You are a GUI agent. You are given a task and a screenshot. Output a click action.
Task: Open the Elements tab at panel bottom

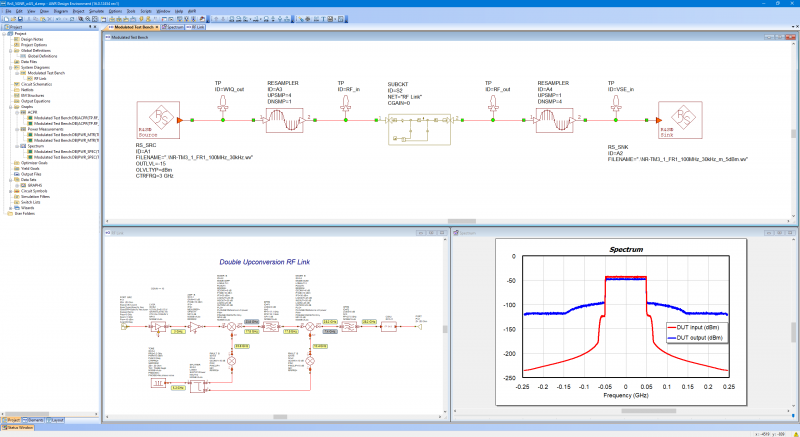click(x=35, y=419)
